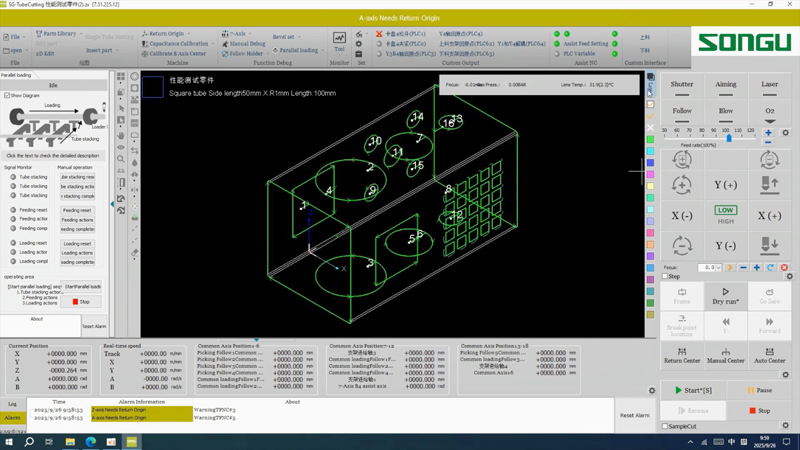Select Return Center icon
800x450 pixels.
[682, 355]
